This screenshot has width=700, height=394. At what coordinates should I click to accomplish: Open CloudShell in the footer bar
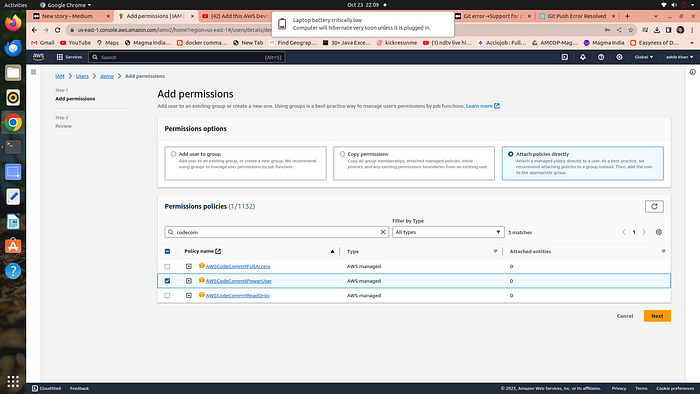tap(46, 388)
